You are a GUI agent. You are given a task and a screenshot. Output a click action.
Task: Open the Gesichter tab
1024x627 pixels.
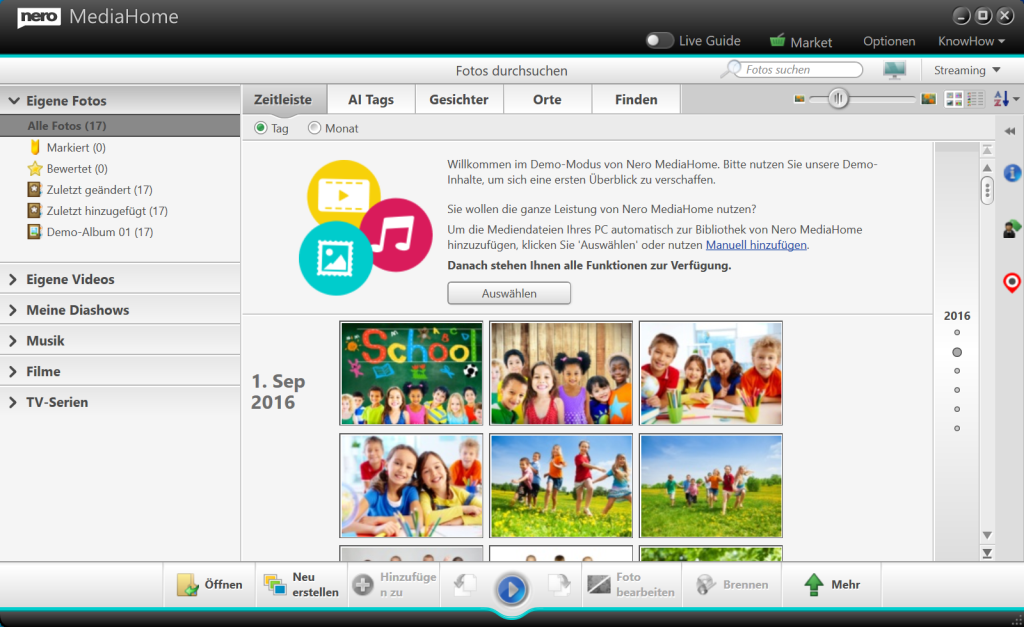tap(459, 100)
